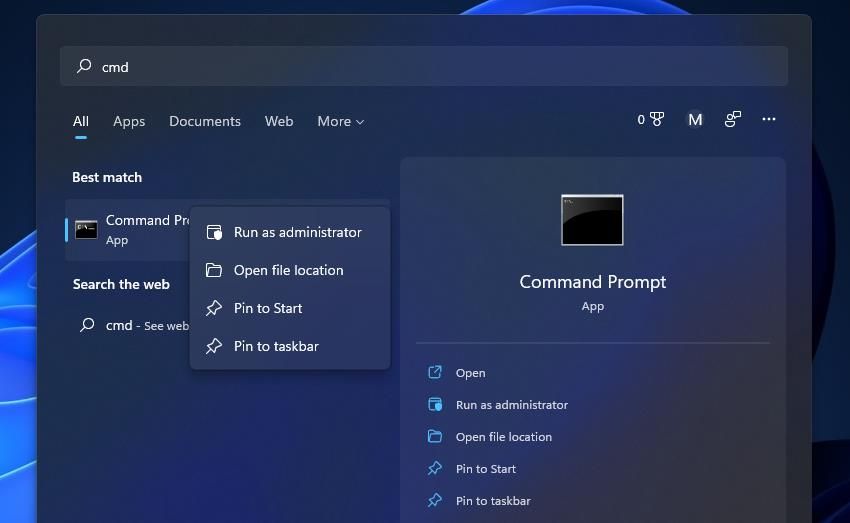Open the cmd web search result

132,325
